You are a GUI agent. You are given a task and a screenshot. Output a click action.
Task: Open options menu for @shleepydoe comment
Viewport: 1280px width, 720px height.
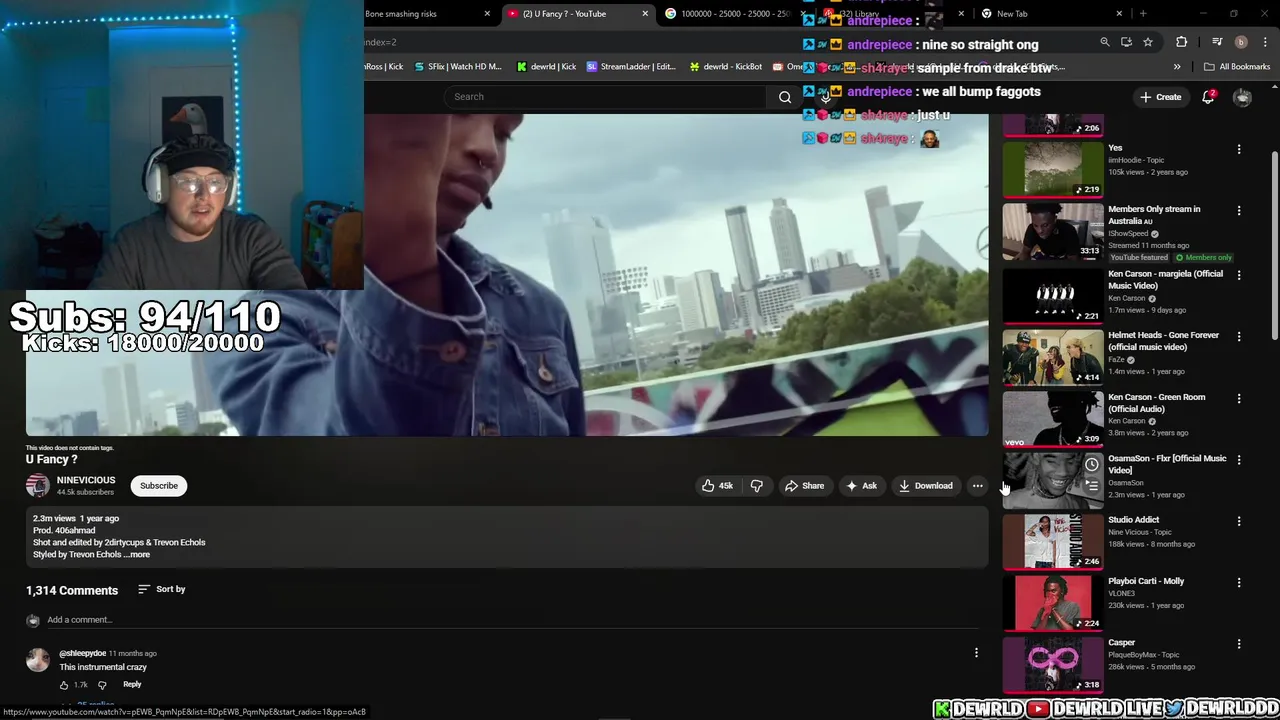click(976, 653)
